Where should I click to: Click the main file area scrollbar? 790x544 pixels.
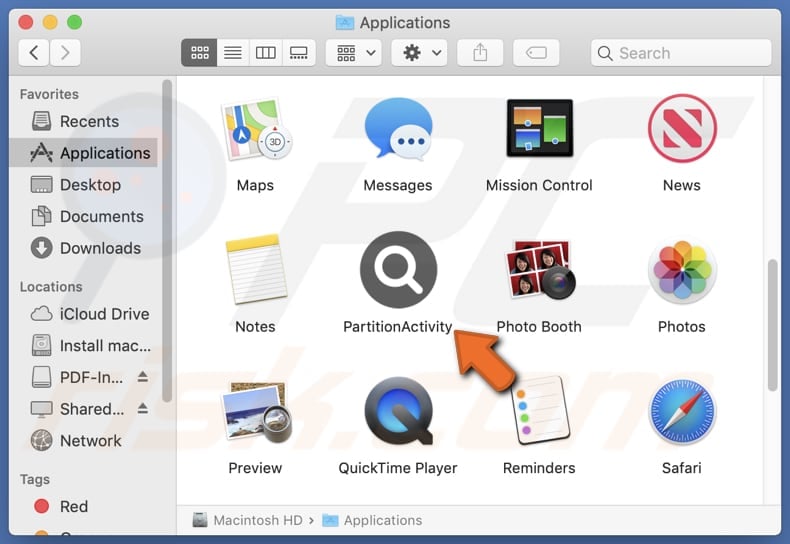point(772,325)
